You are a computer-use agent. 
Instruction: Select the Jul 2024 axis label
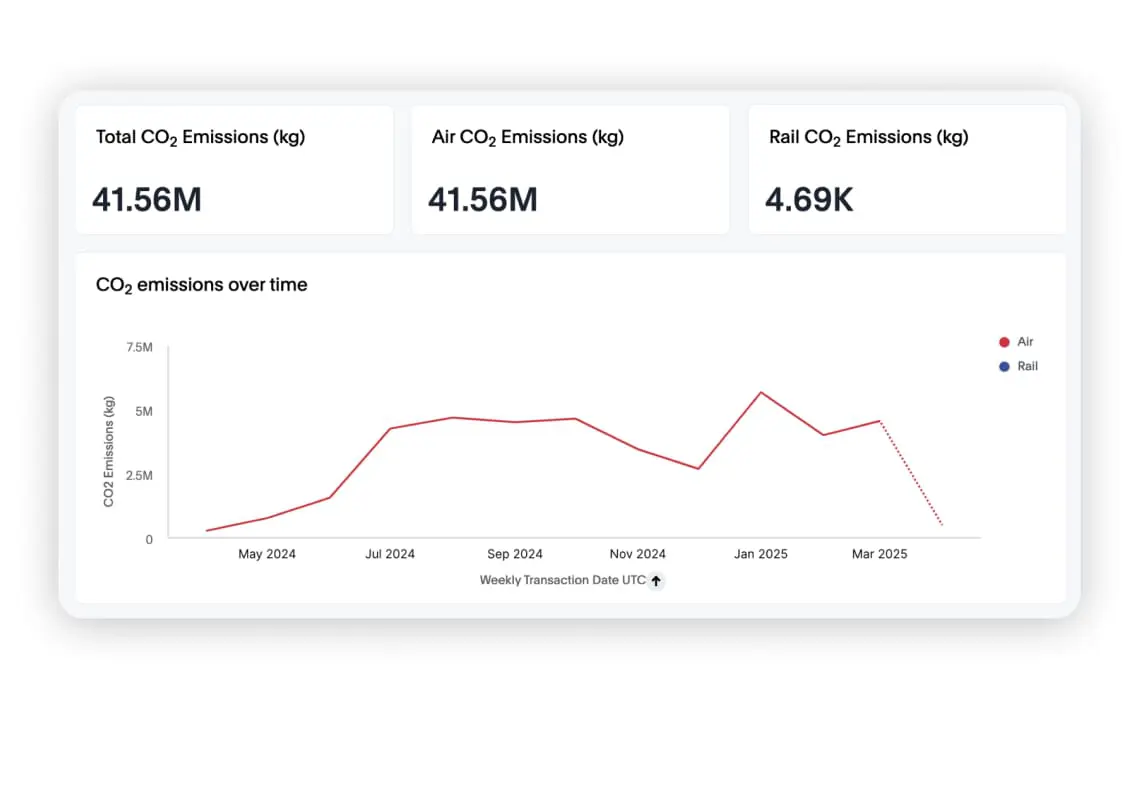(389, 554)
